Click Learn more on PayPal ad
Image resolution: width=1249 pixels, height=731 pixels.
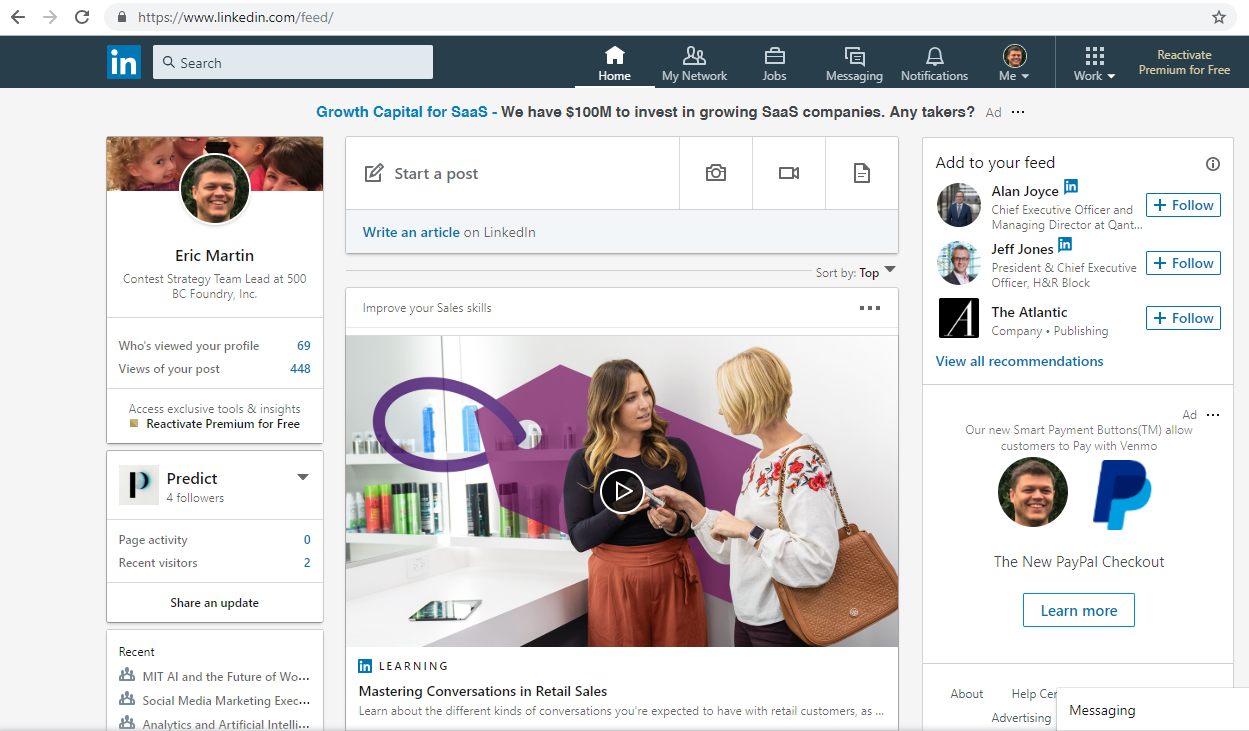pos(1079,610)
